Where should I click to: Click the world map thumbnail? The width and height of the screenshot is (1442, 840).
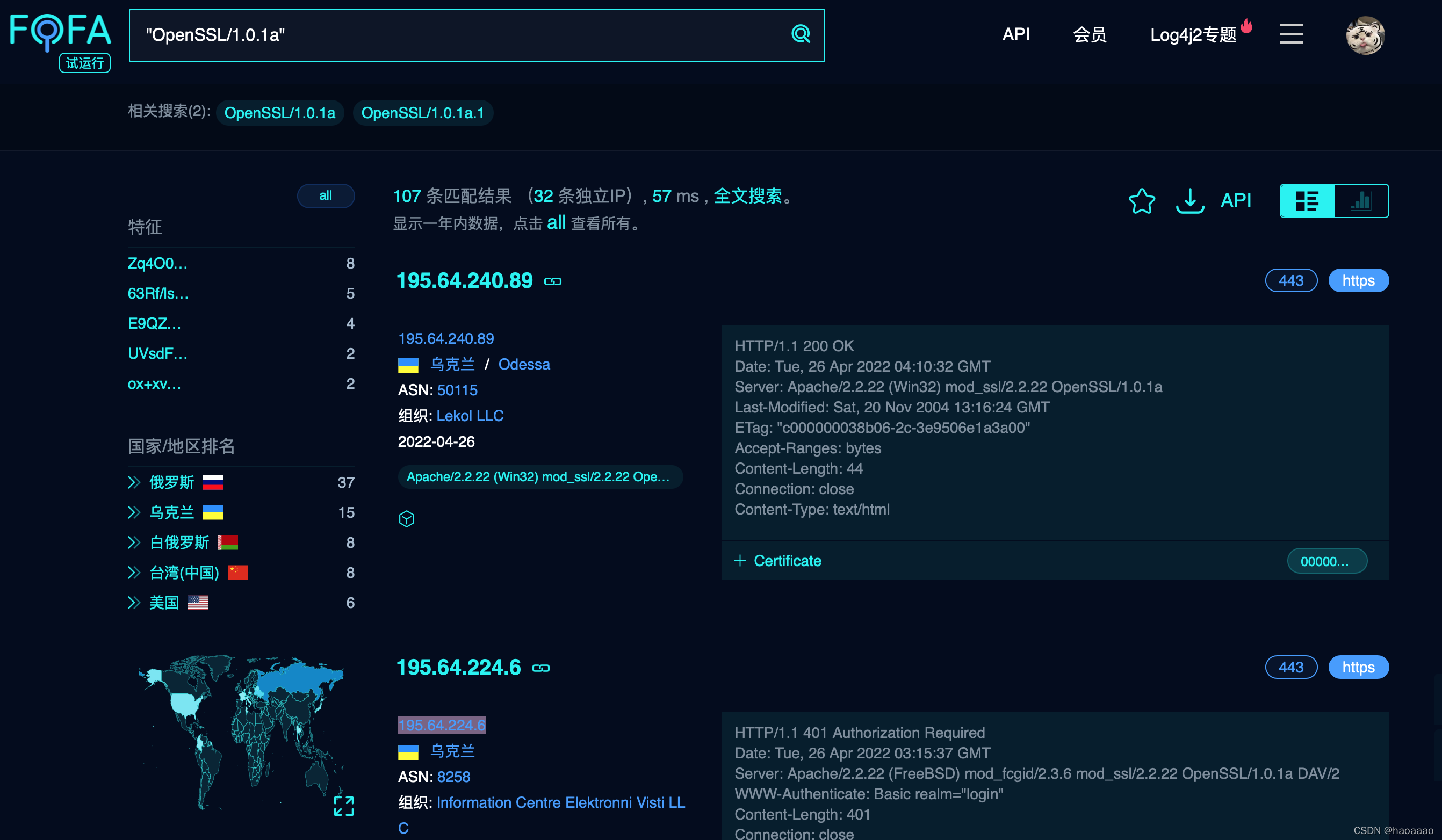(x=240, y=733)
